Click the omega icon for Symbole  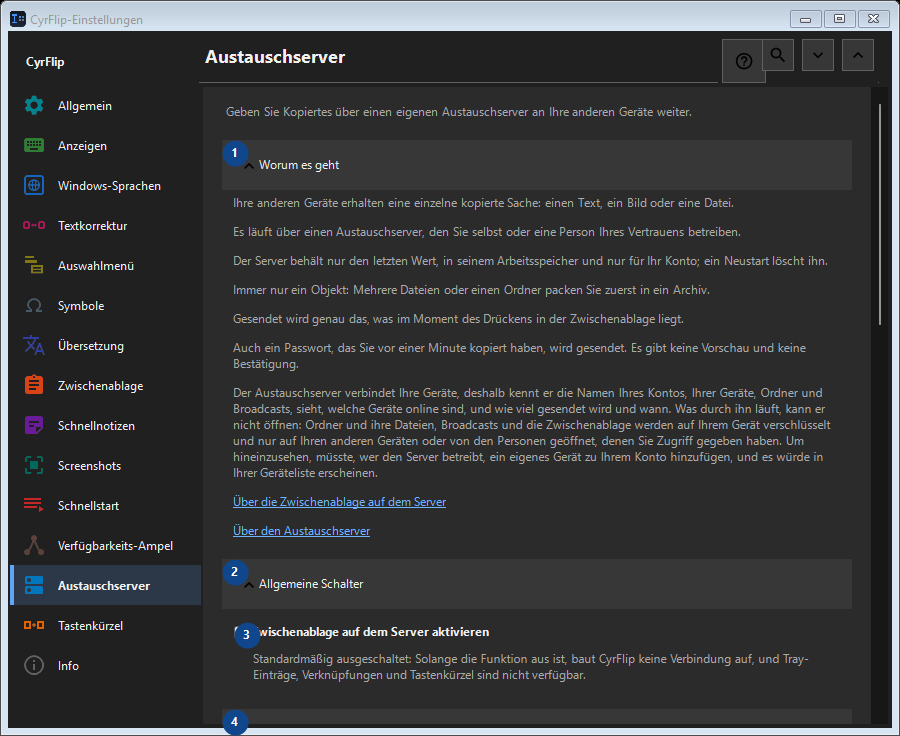click(34, 305)
